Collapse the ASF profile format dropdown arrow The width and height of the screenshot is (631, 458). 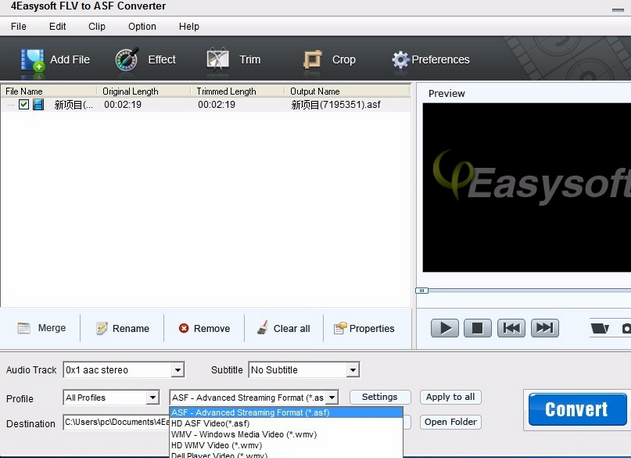click(x=332, y=398)
